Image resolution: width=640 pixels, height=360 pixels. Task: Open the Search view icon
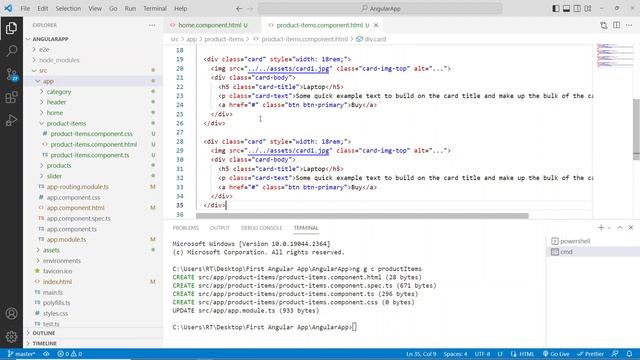[x=11, y=51]
